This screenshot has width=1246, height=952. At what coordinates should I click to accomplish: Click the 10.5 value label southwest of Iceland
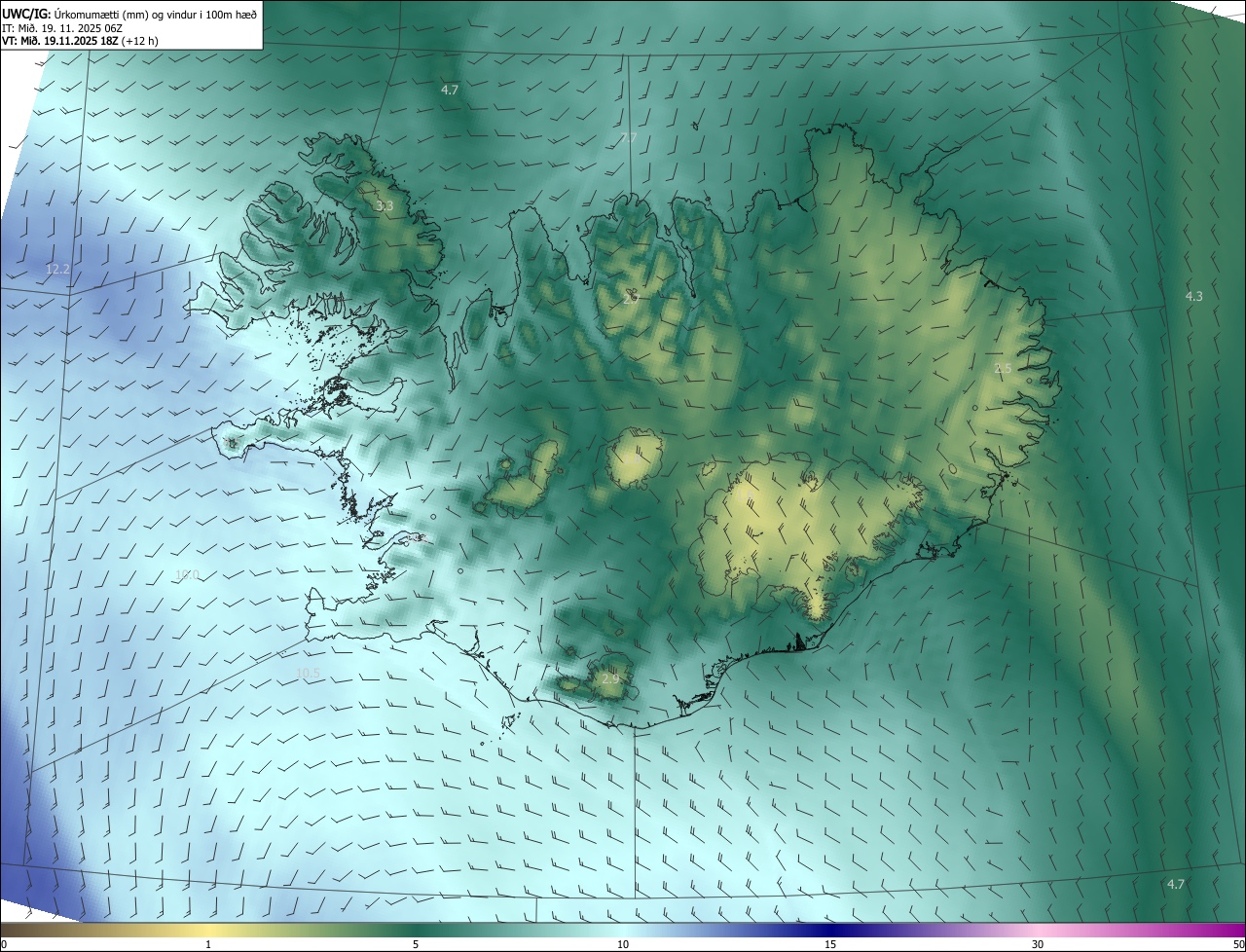(x=308, y=674)
